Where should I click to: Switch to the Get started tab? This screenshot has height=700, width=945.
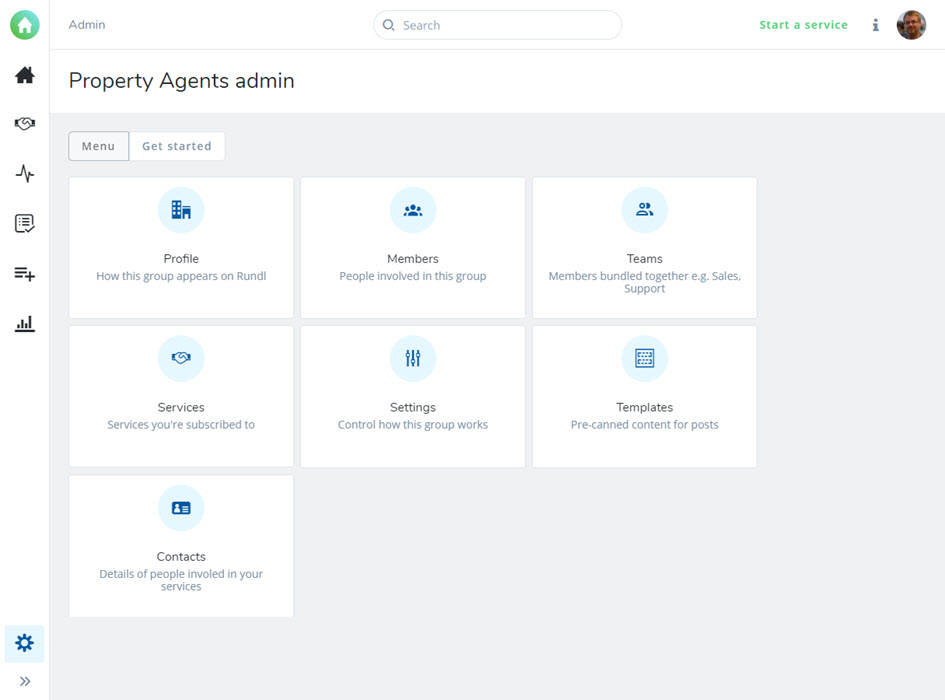click(177, 146)
